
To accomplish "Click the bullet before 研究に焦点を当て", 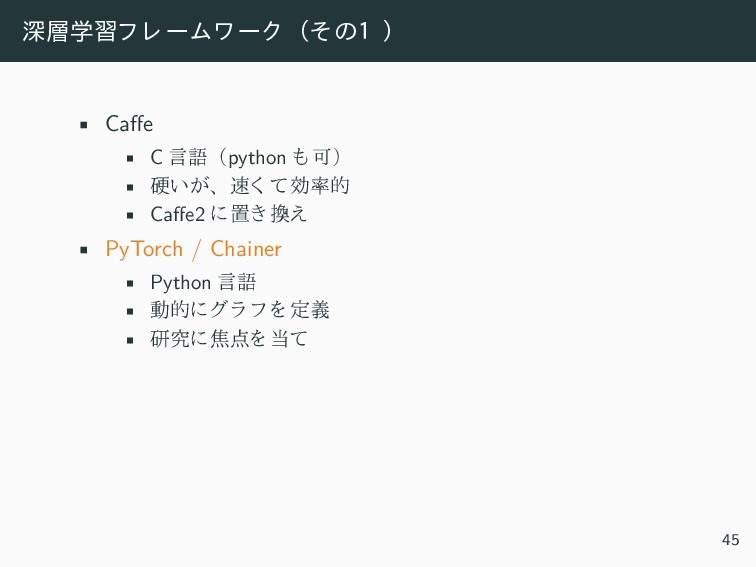I will pos(130,340).
